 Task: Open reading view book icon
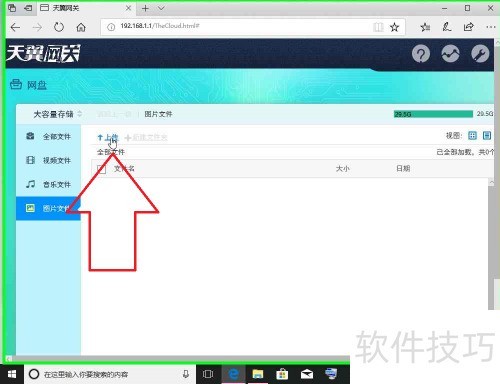378,27
